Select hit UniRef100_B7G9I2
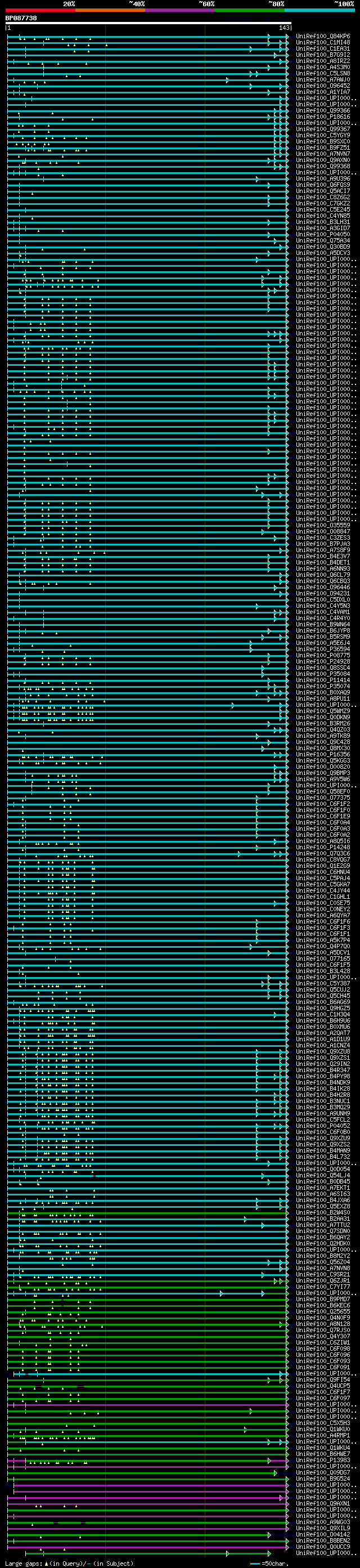Viewport: 360px width, 1568px height. 323,55
